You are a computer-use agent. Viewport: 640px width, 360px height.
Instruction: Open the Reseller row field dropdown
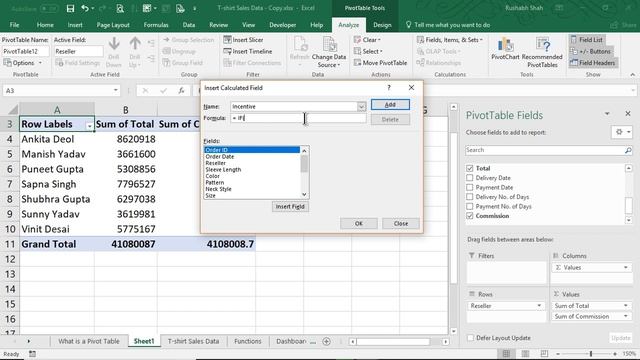pyautogui.click(x=539, y=306)
